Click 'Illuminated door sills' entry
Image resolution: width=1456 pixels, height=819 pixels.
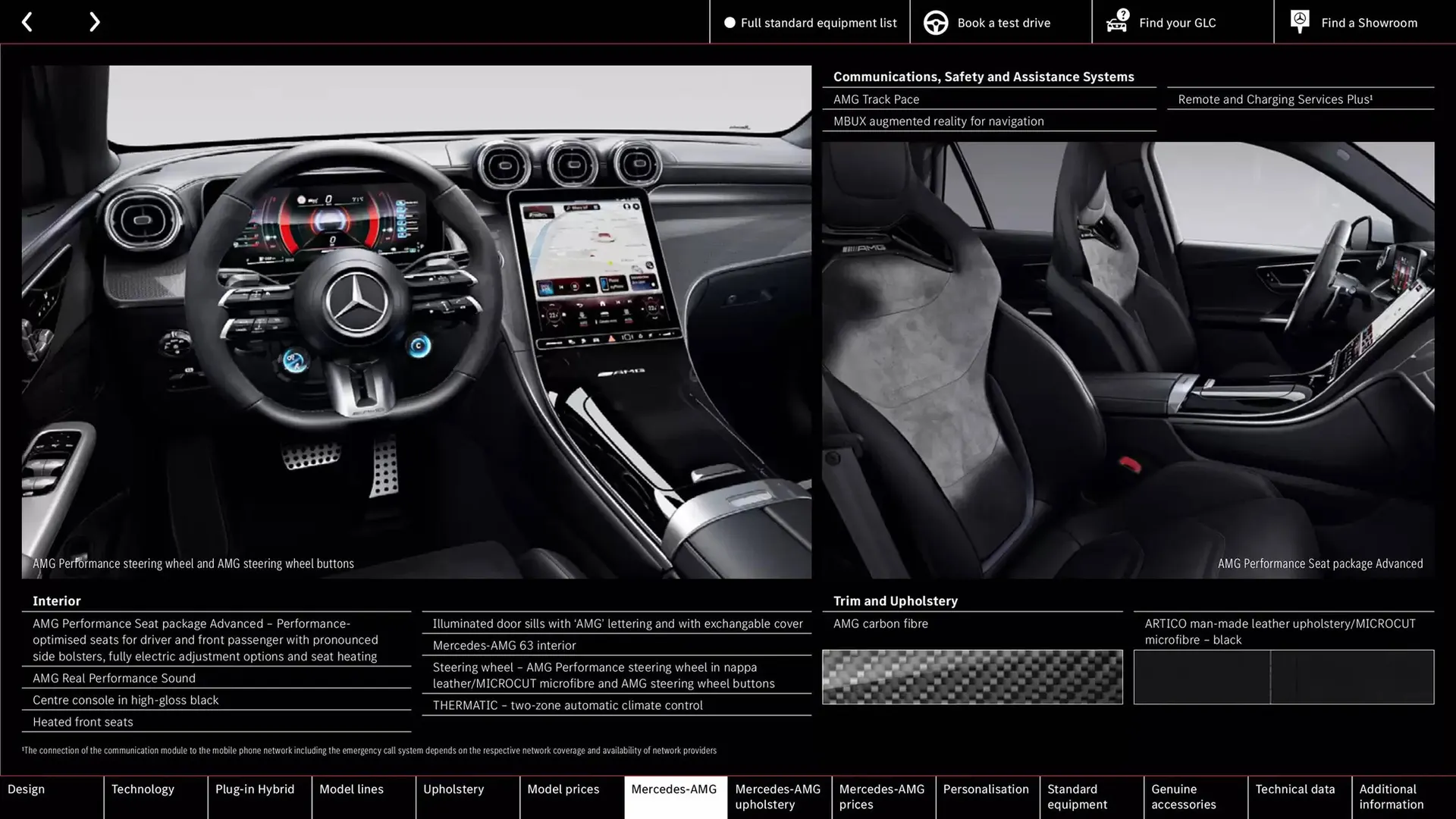[x=617, y=623]
